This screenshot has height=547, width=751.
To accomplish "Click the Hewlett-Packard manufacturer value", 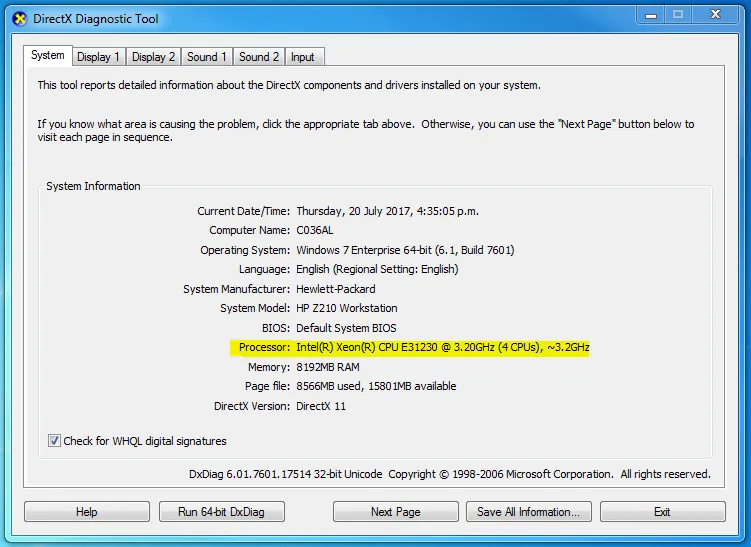I will tap(336, 289).
